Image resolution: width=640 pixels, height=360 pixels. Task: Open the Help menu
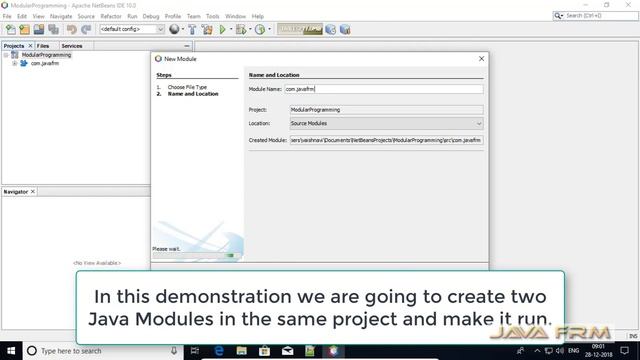[258, 16]
